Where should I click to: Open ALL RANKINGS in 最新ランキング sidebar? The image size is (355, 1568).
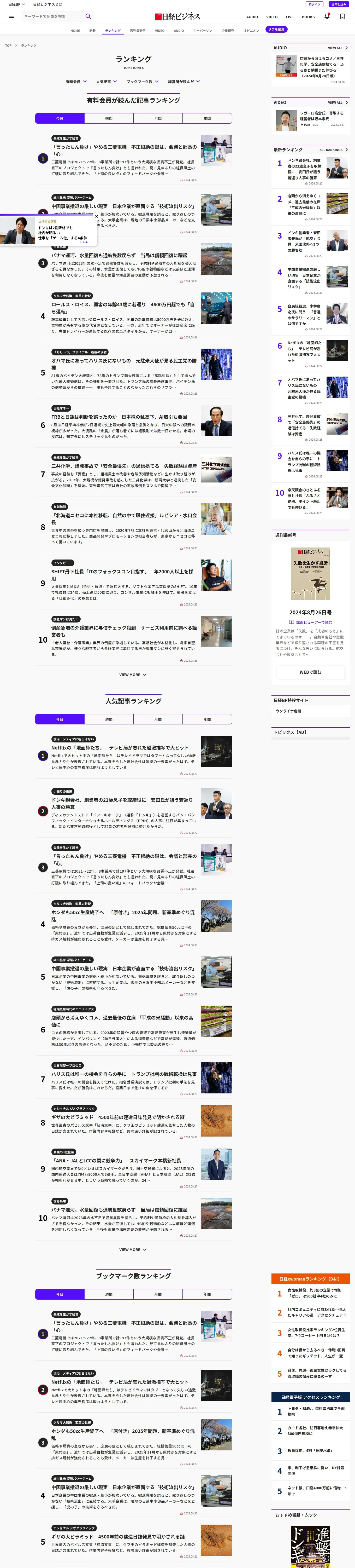334,149
